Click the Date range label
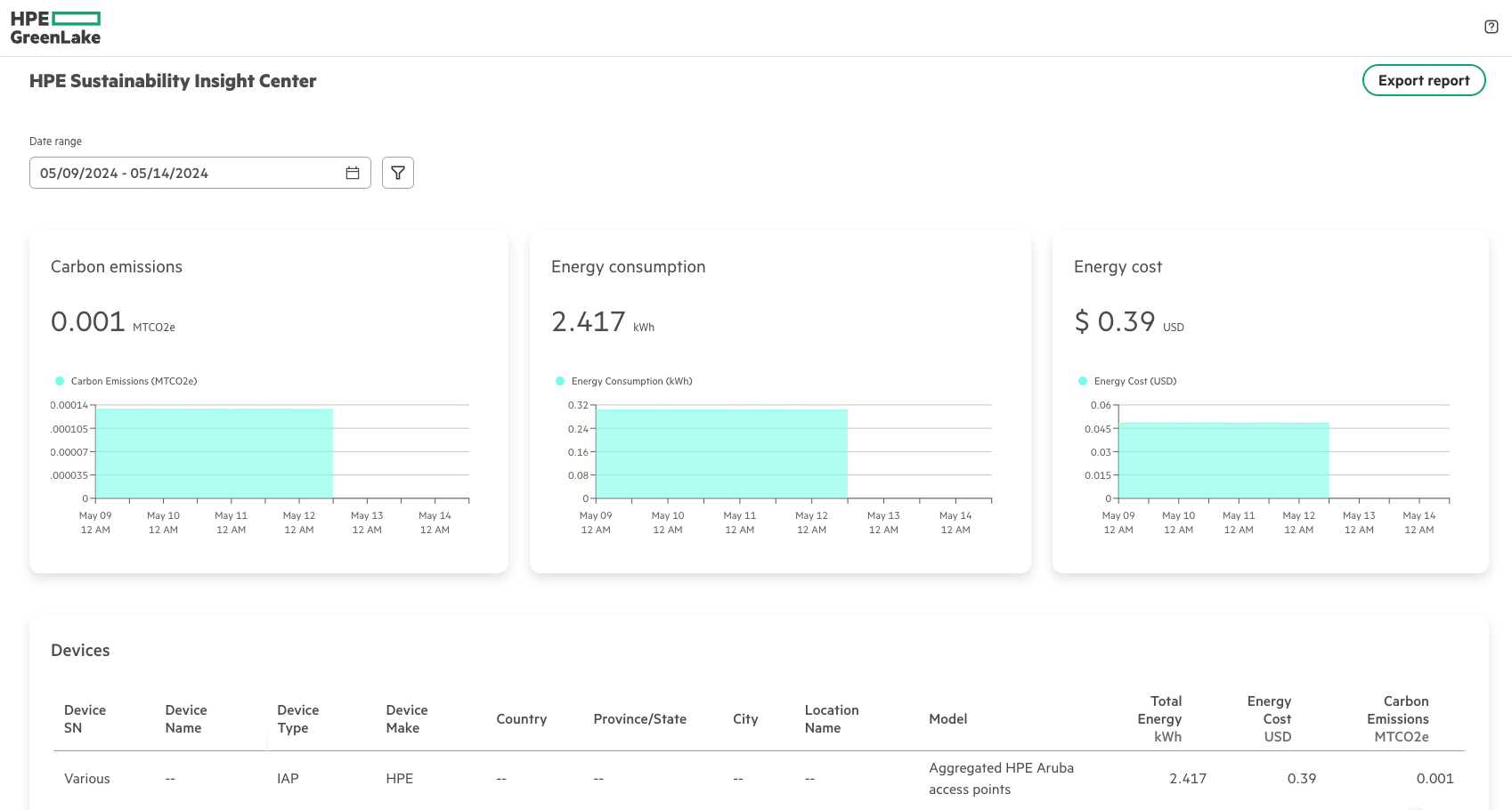Screen dimensions: 1512x810 tap(55, 142)
